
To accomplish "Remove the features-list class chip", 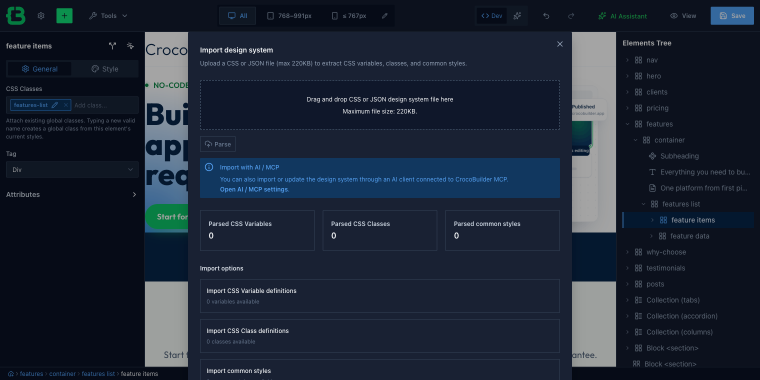I will click(66, 105).
